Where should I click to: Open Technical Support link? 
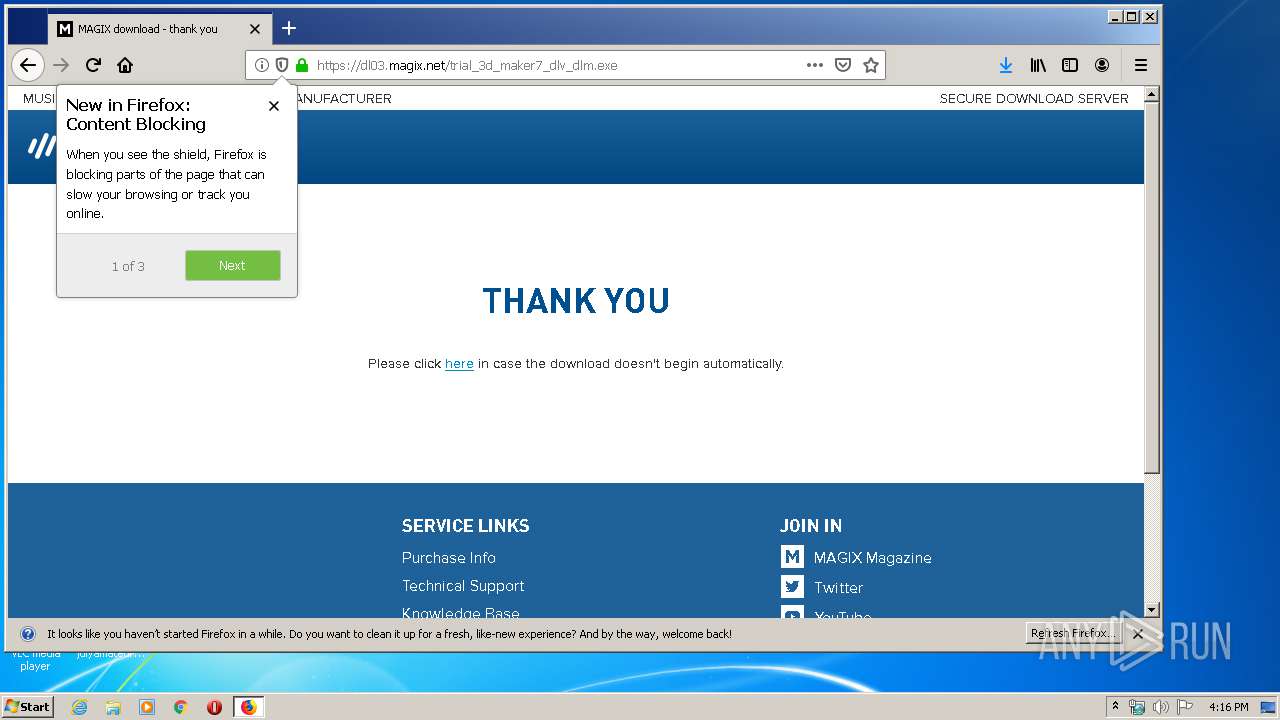click(463, 586)
